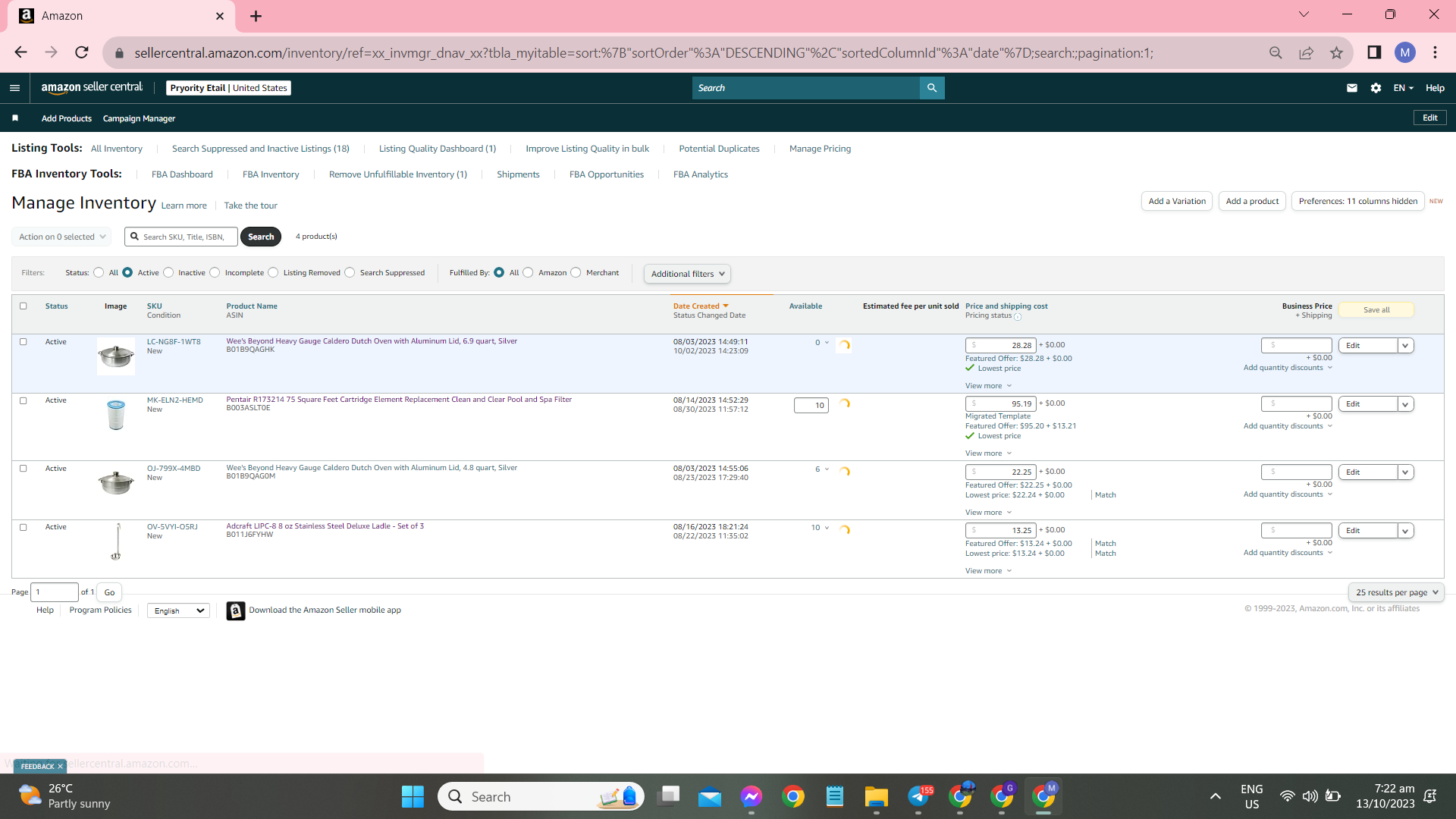Open the Chrome profile avatar M
Screen dimensions: 1456x819
click(1405, 52)
